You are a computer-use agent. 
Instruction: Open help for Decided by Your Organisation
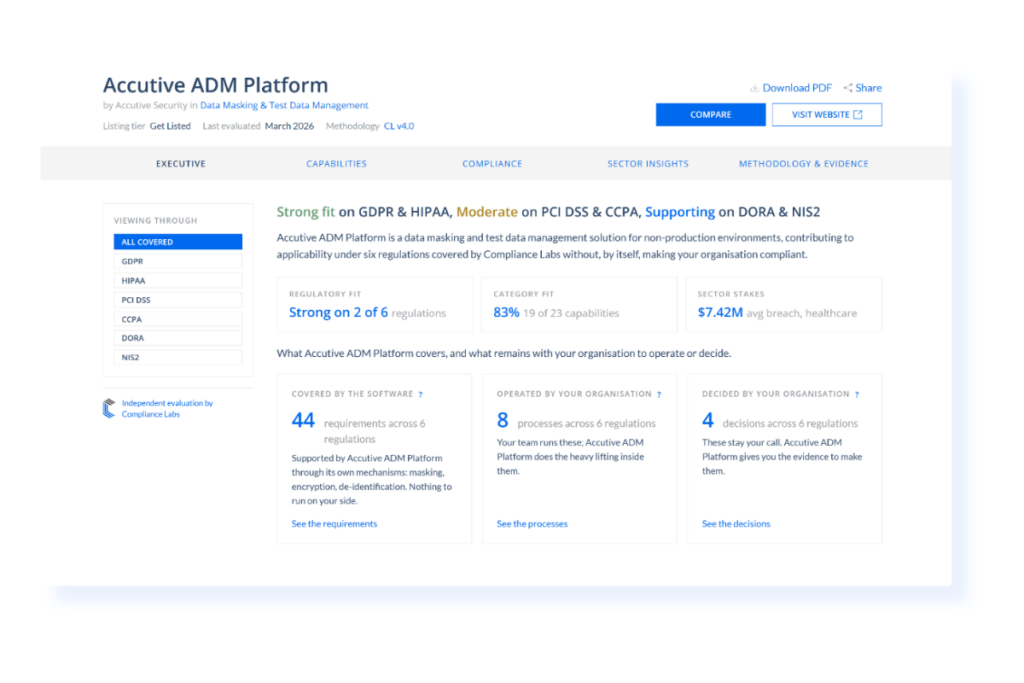pos(857,394)
